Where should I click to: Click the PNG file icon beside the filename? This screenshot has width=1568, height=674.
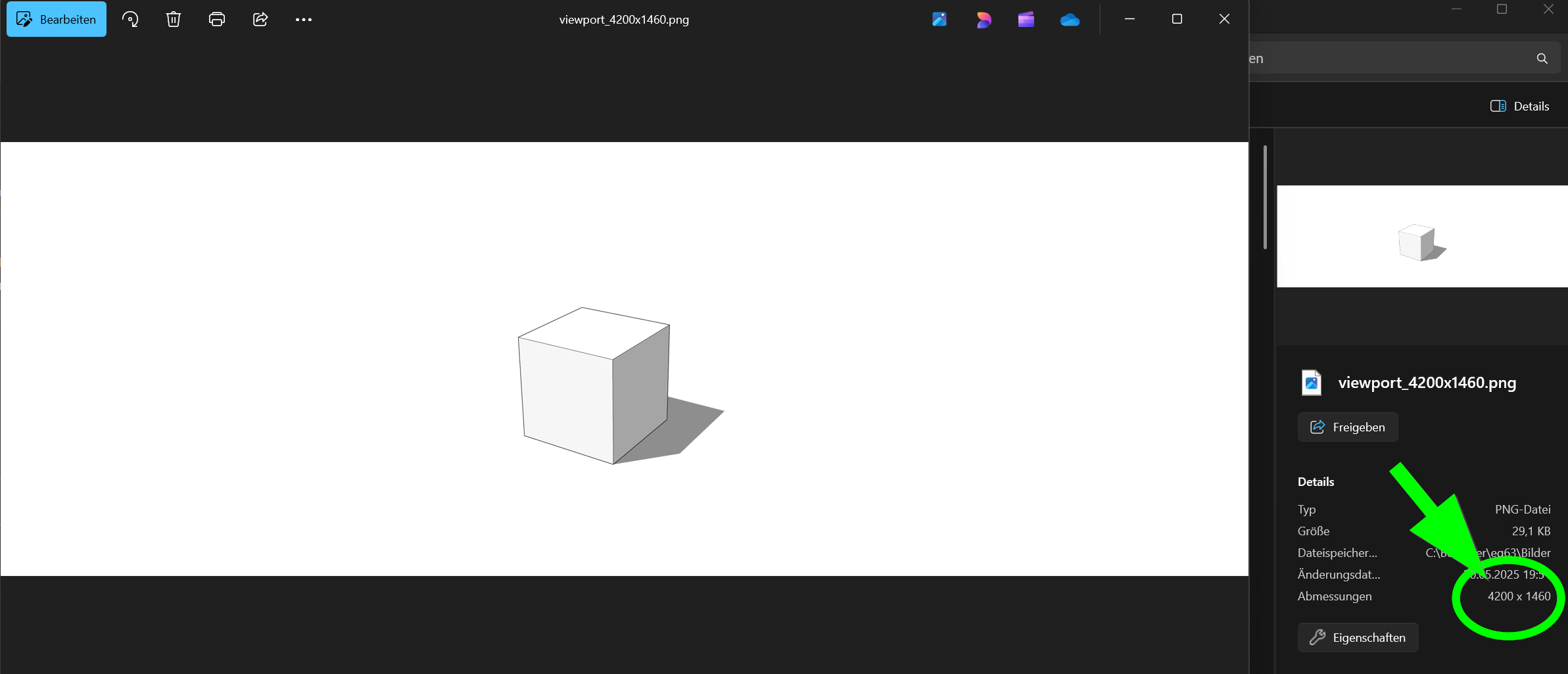click(1311, 382)
